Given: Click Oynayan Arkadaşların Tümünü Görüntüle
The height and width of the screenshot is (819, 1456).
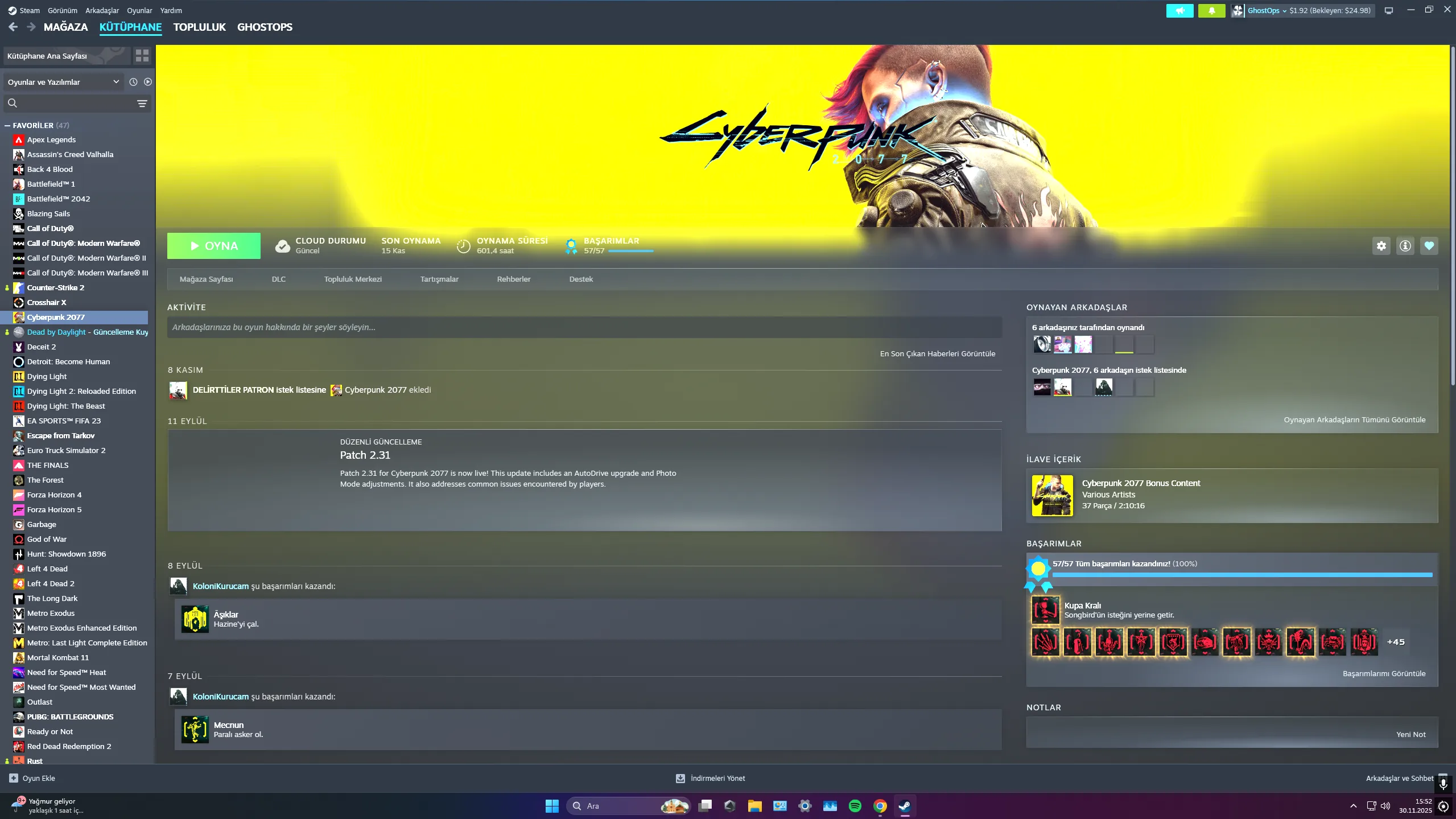Looking at the screenshot, I should click(1355, 419).
